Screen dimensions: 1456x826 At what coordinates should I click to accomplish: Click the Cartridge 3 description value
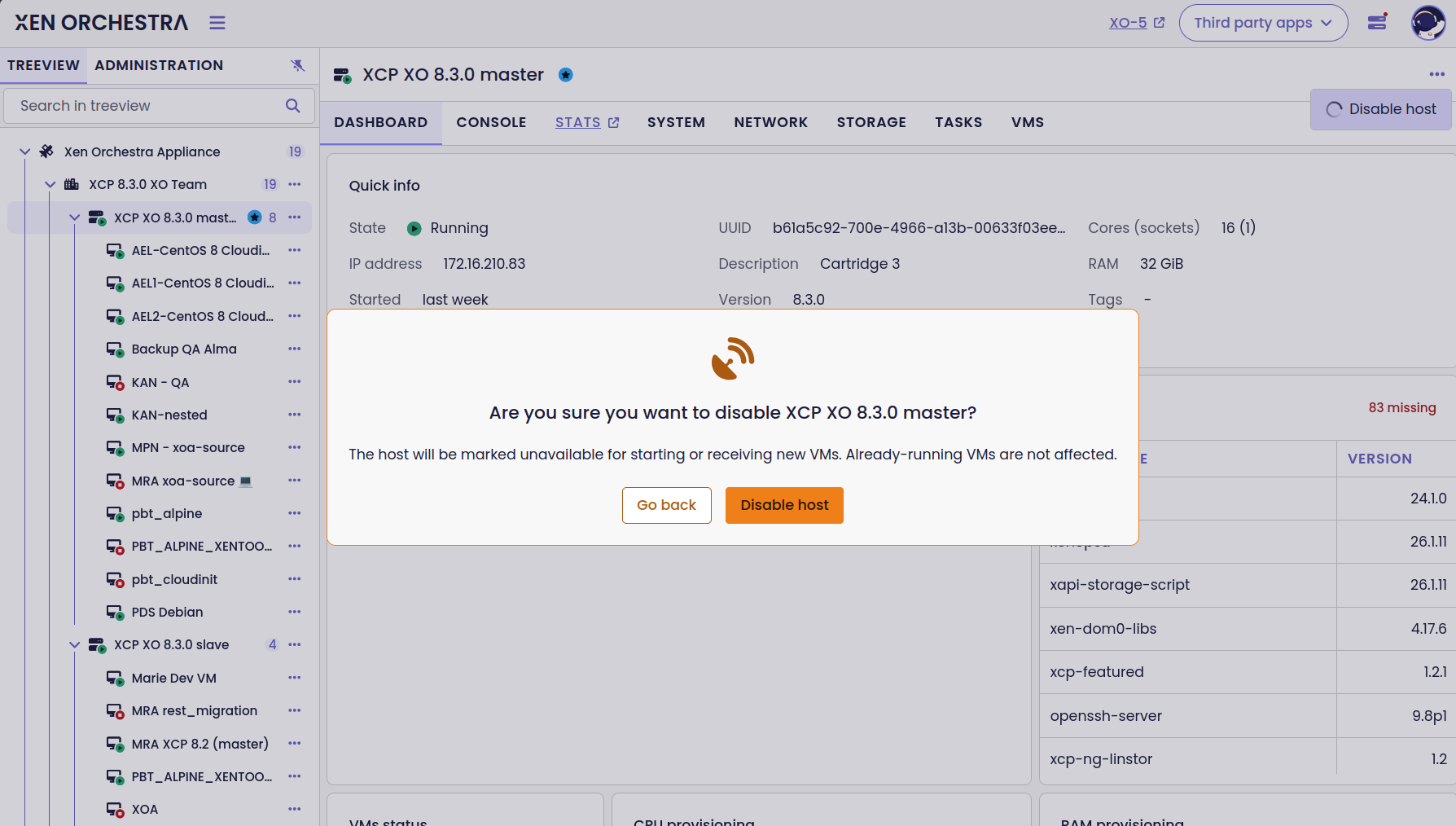[x=860, y=264]
